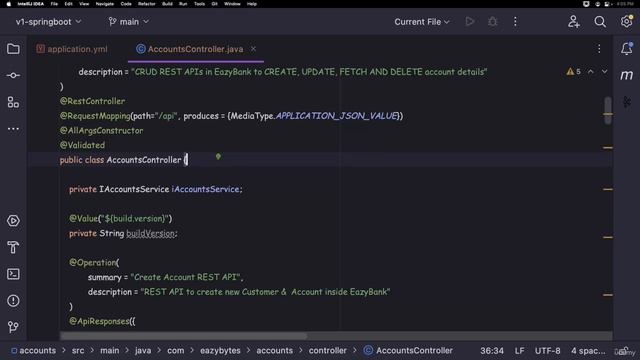Open the Services tool window icon

[x=13, y=221]
